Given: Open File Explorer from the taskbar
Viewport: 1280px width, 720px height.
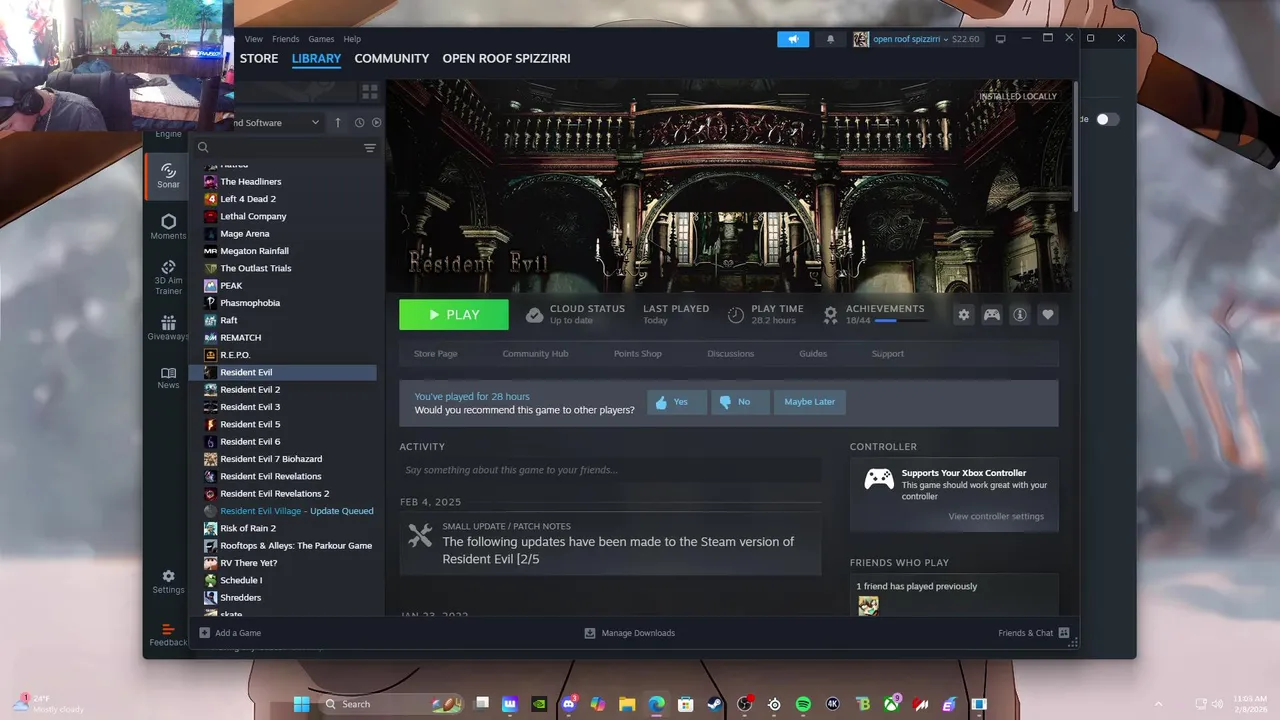Looking at the screenshot, I should point(627,704).
